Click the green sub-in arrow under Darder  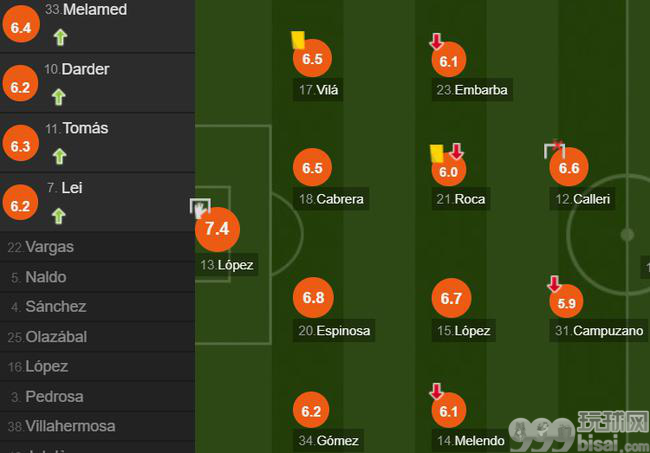pos(59,97)
